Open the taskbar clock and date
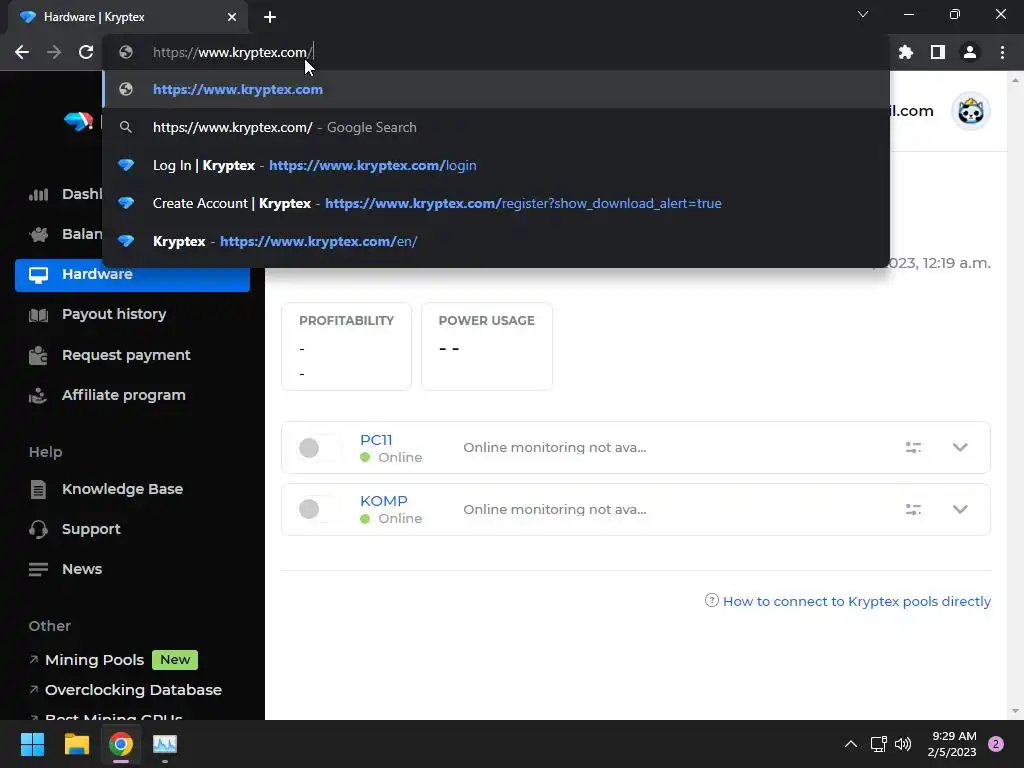The width and height of the screenshot is (1024, 768). (952, 744)
